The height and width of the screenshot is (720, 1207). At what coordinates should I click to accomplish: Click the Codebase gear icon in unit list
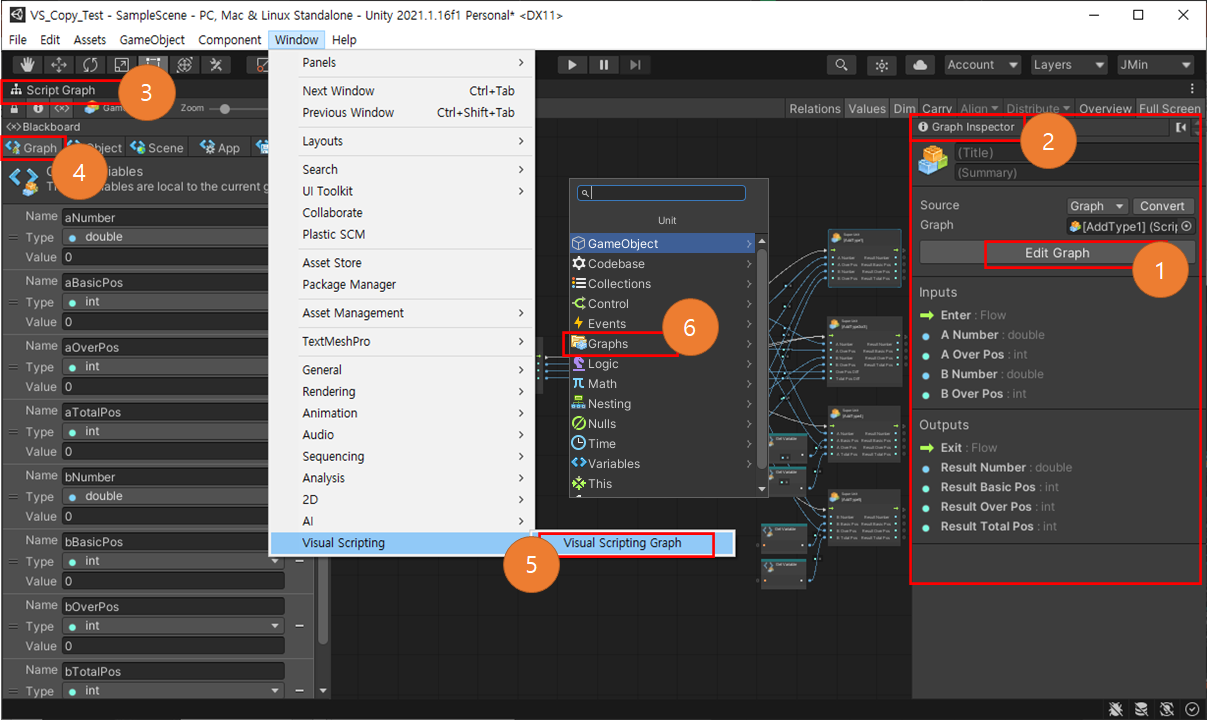(579, 264)
